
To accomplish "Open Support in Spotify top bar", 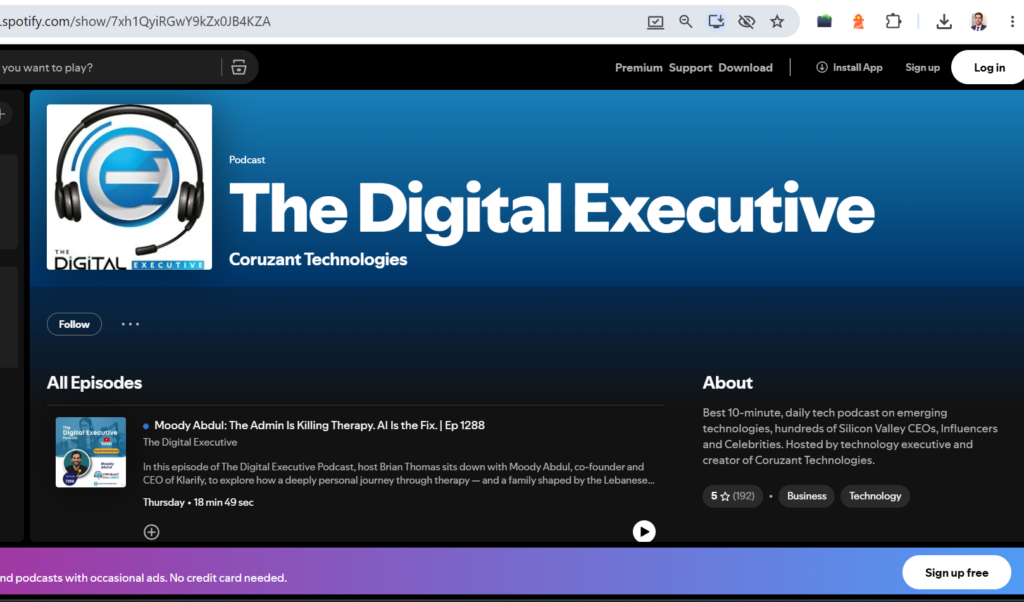I will (x=690, y=68).
